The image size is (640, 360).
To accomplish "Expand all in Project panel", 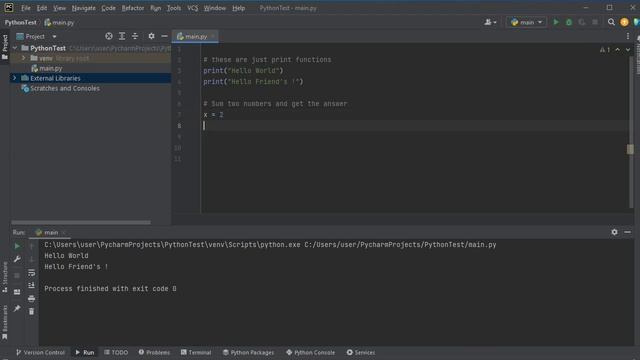I will pos(122,36).
